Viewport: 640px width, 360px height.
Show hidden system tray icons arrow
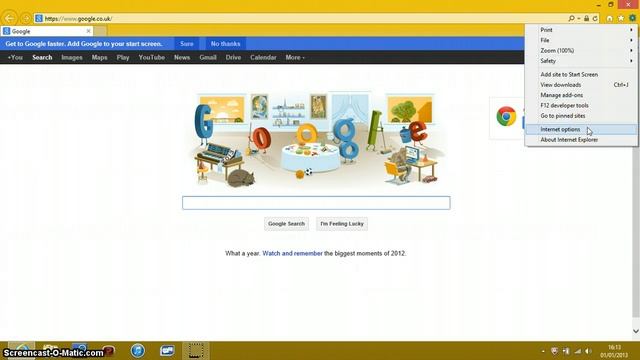click(543, 351)
